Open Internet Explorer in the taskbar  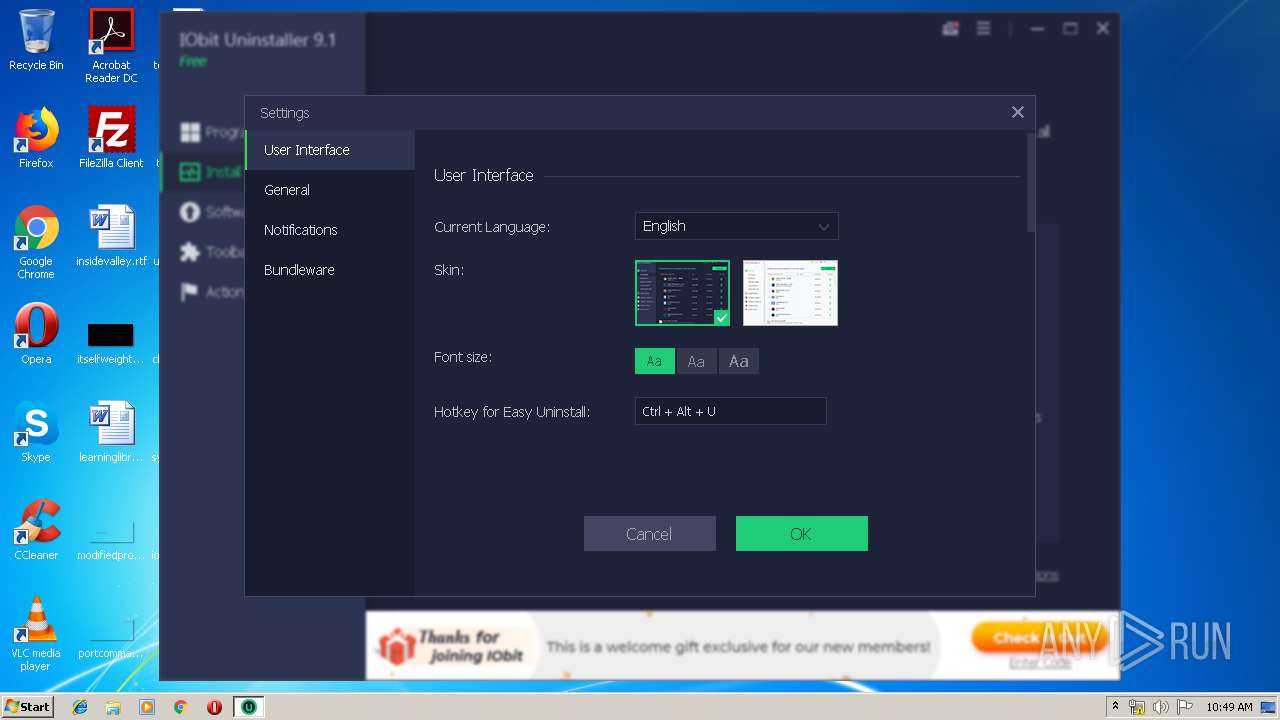coord(80,707)
